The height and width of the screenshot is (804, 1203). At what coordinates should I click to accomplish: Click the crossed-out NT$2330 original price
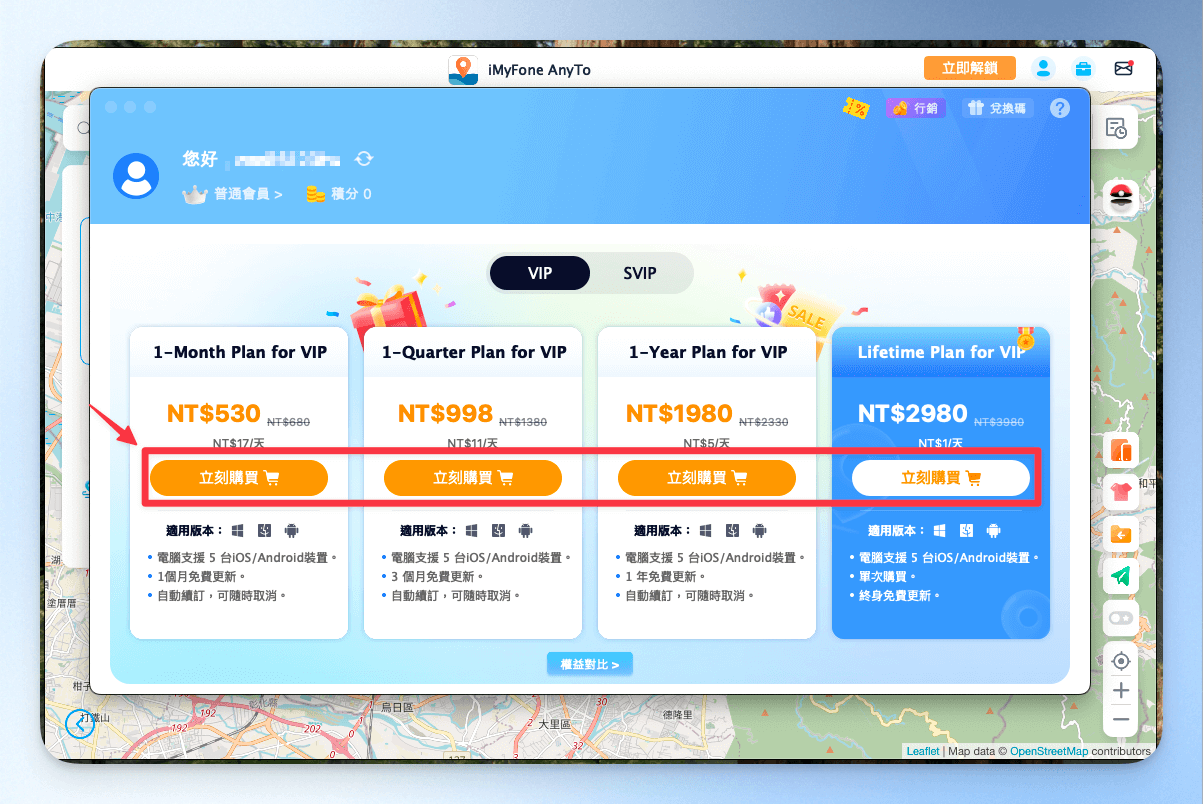(x=763, y=422)
